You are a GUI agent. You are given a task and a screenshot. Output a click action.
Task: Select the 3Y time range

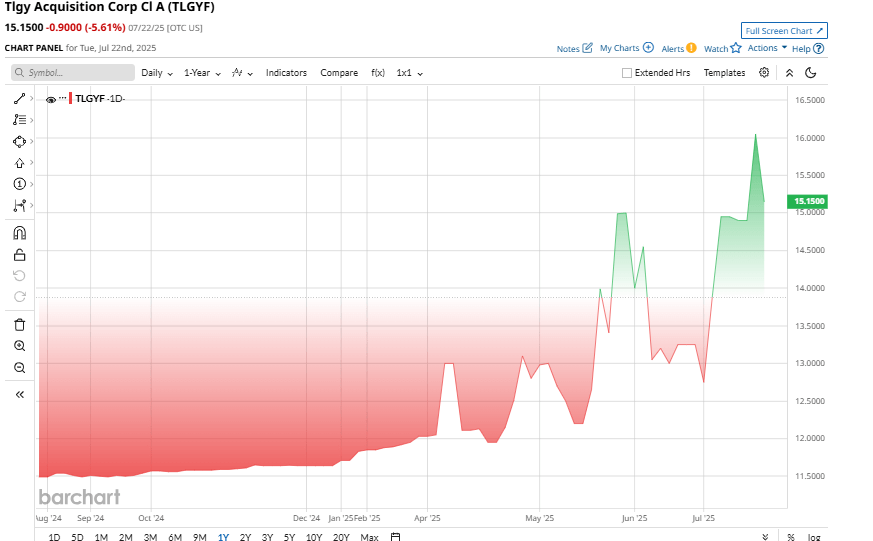[x=267, y=537]
